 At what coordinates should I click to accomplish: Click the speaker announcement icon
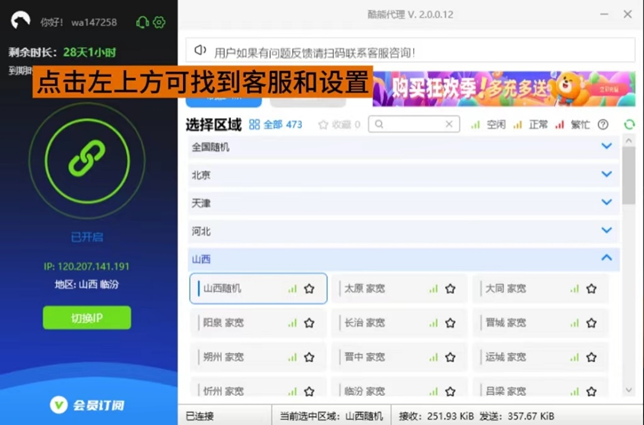coord(200,51)
